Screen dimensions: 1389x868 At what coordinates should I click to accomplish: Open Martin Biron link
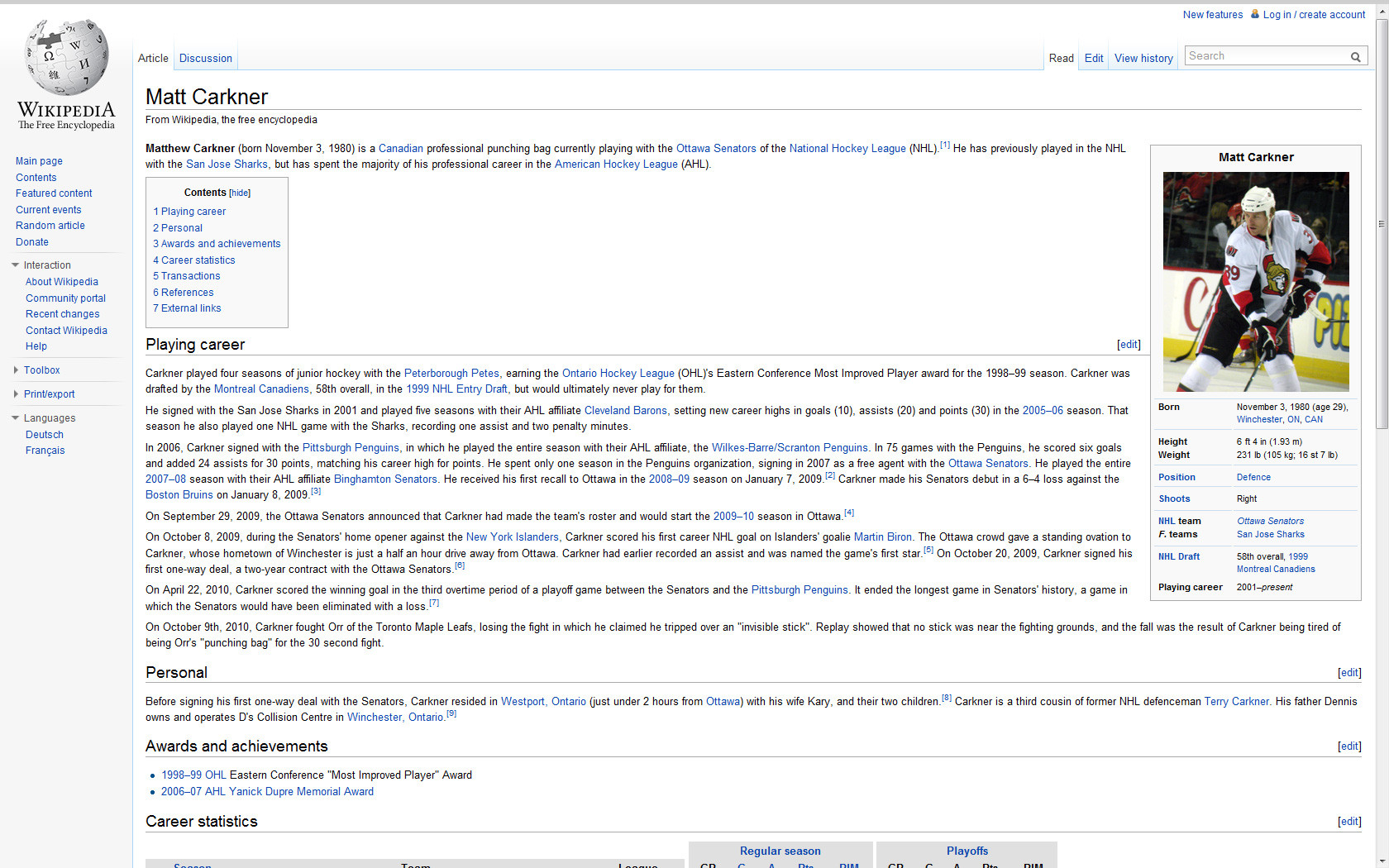[x=883, y=537]
